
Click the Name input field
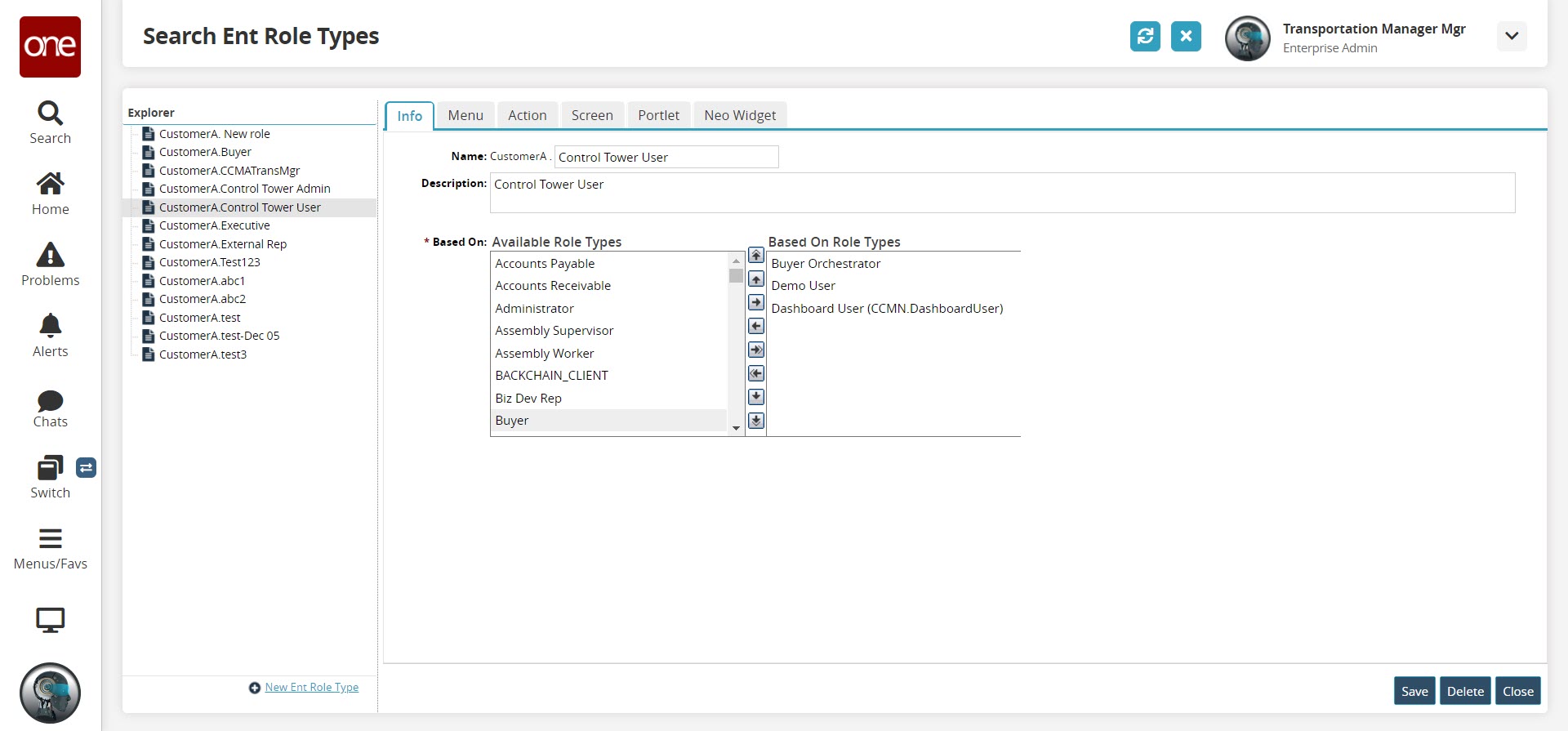point(666,158)
